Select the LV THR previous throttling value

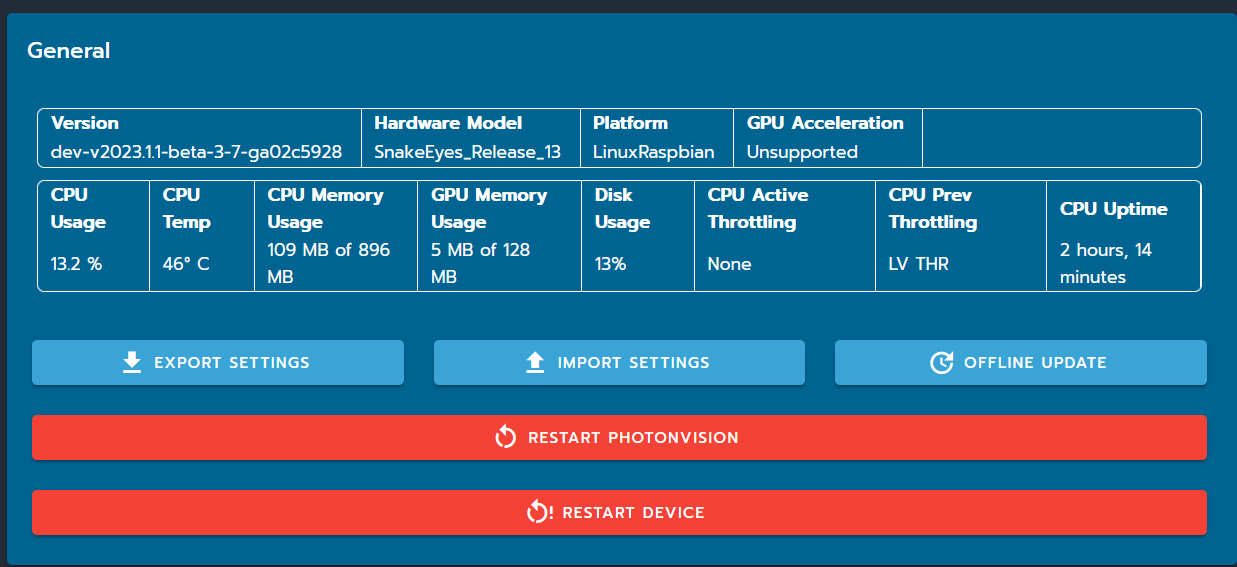[919, 264]
